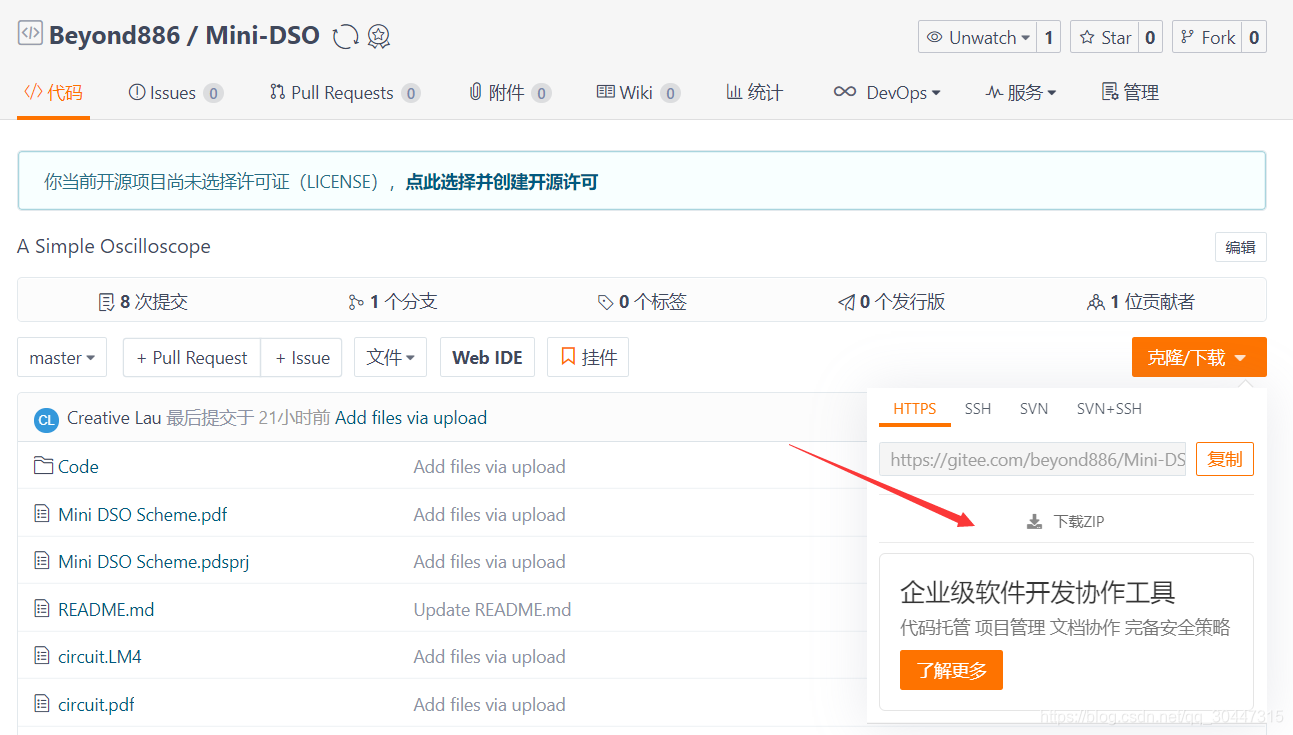Open the 附件 tab
1293x735 pixels.
point(509,93)
